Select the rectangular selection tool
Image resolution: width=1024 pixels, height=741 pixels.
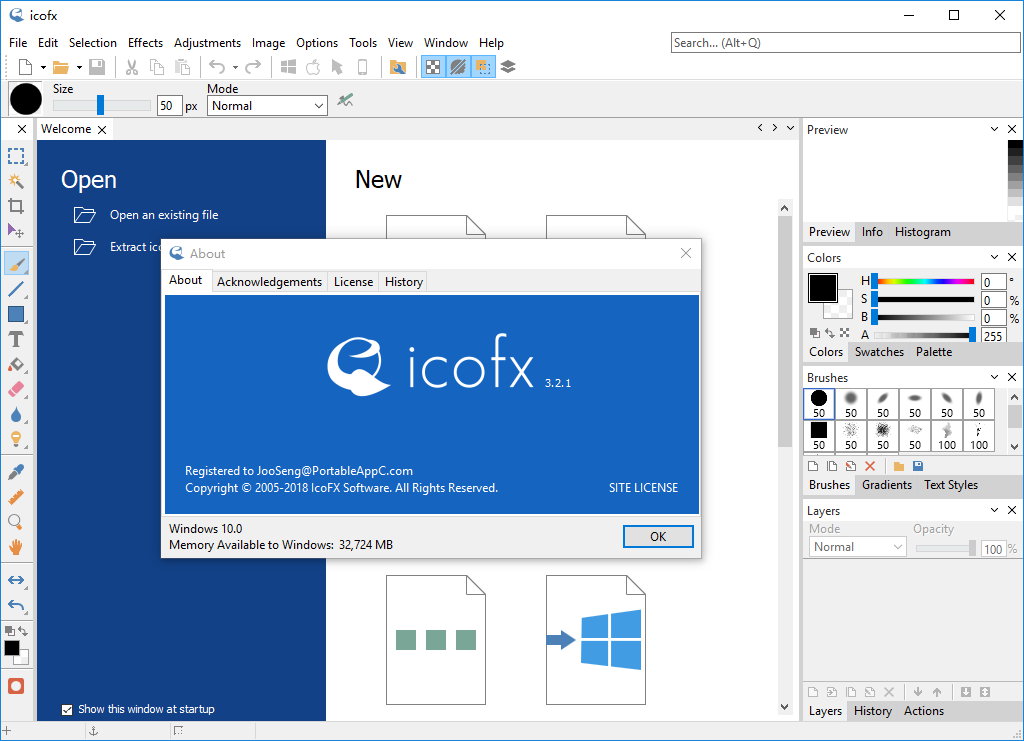point(16,155)
